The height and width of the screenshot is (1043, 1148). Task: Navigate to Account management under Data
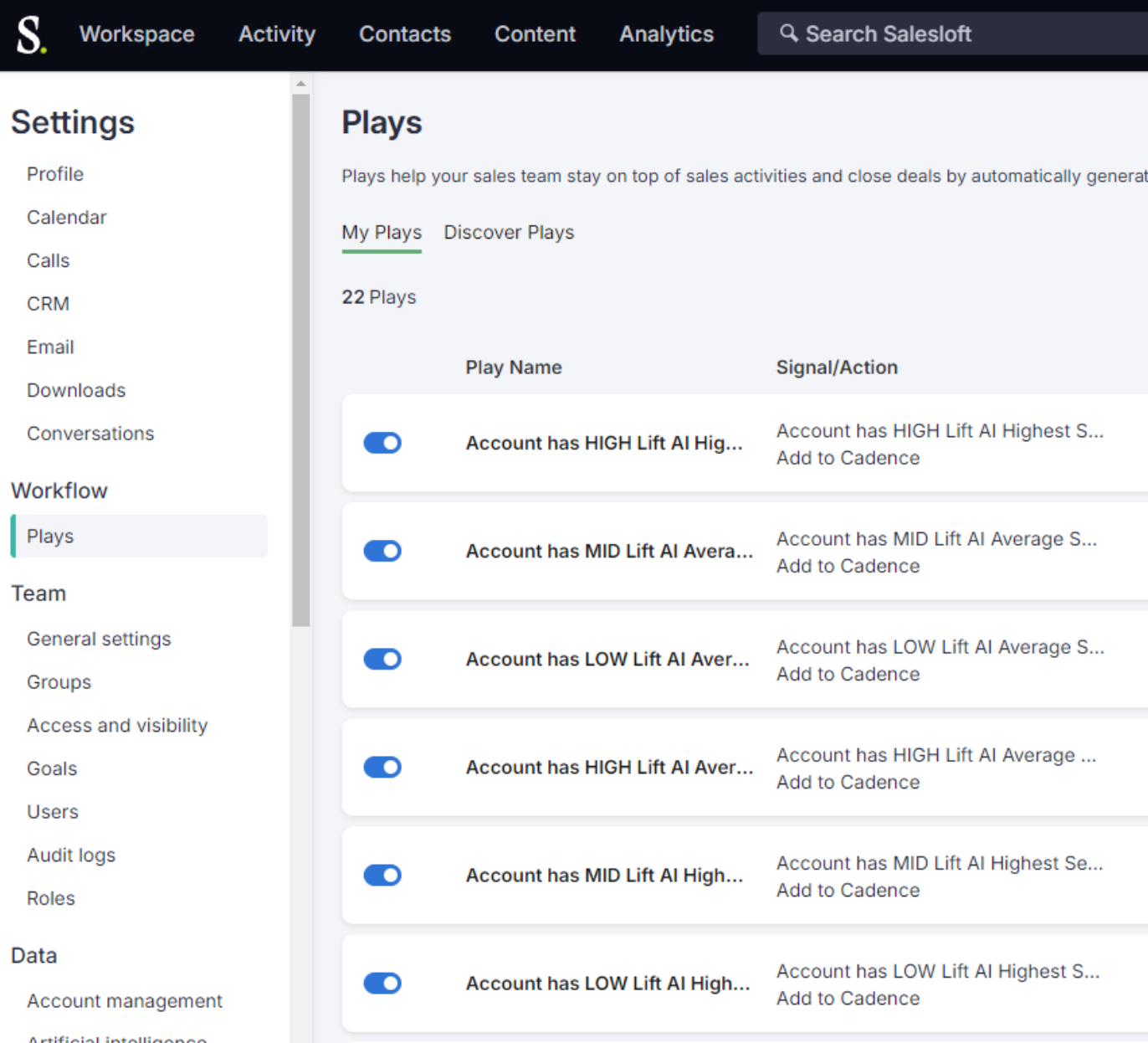point(125,1000)
